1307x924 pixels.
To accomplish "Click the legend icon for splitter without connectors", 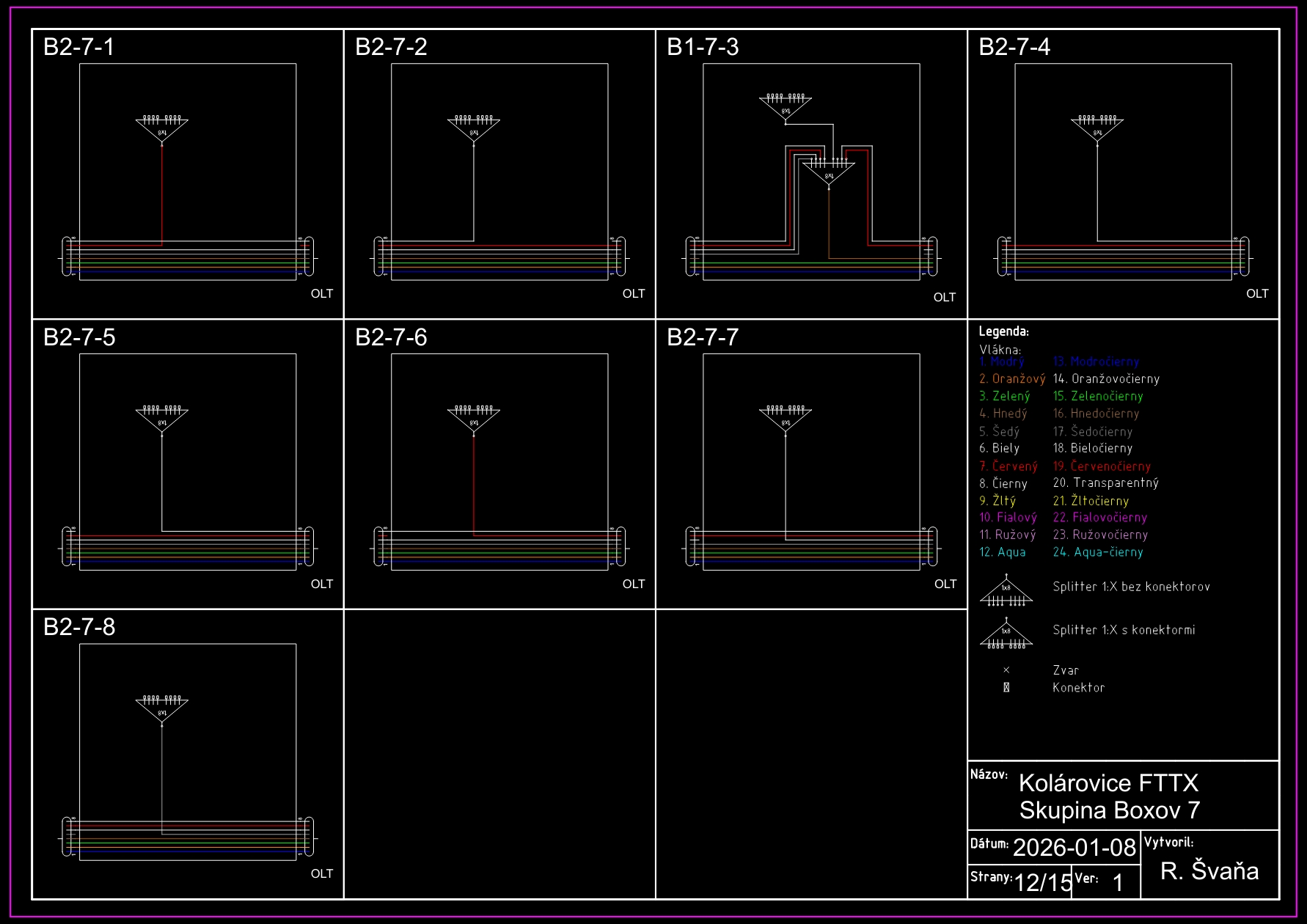I will click(x=1006, y=592).
